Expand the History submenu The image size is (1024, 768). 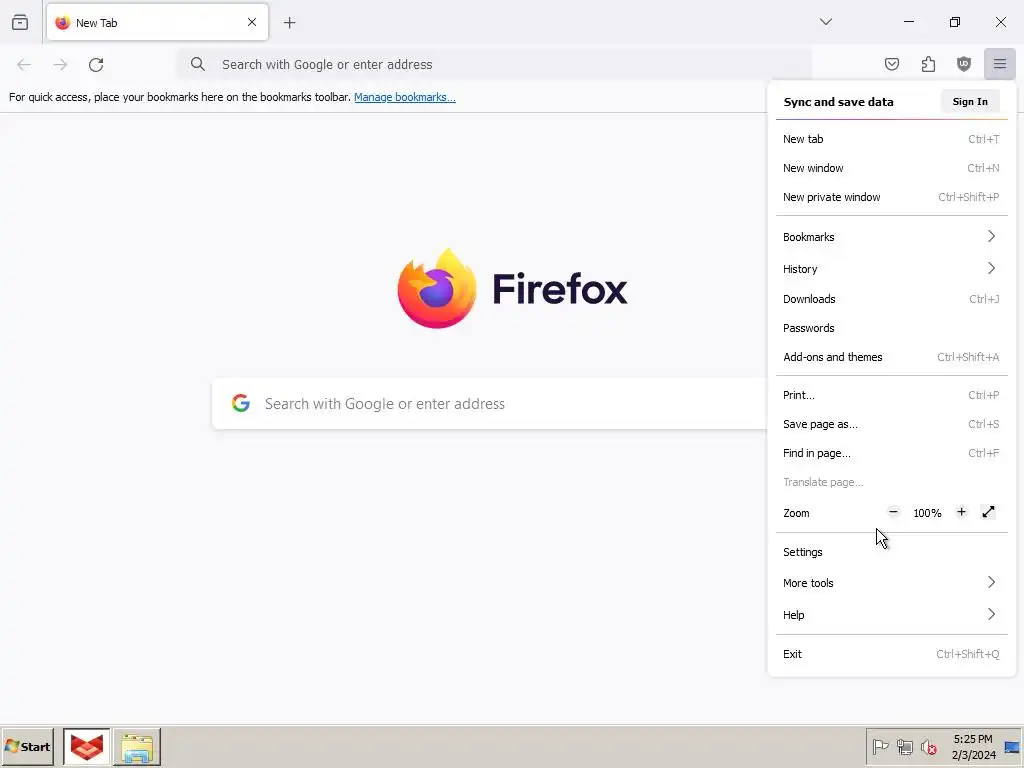tap(891, 269)
